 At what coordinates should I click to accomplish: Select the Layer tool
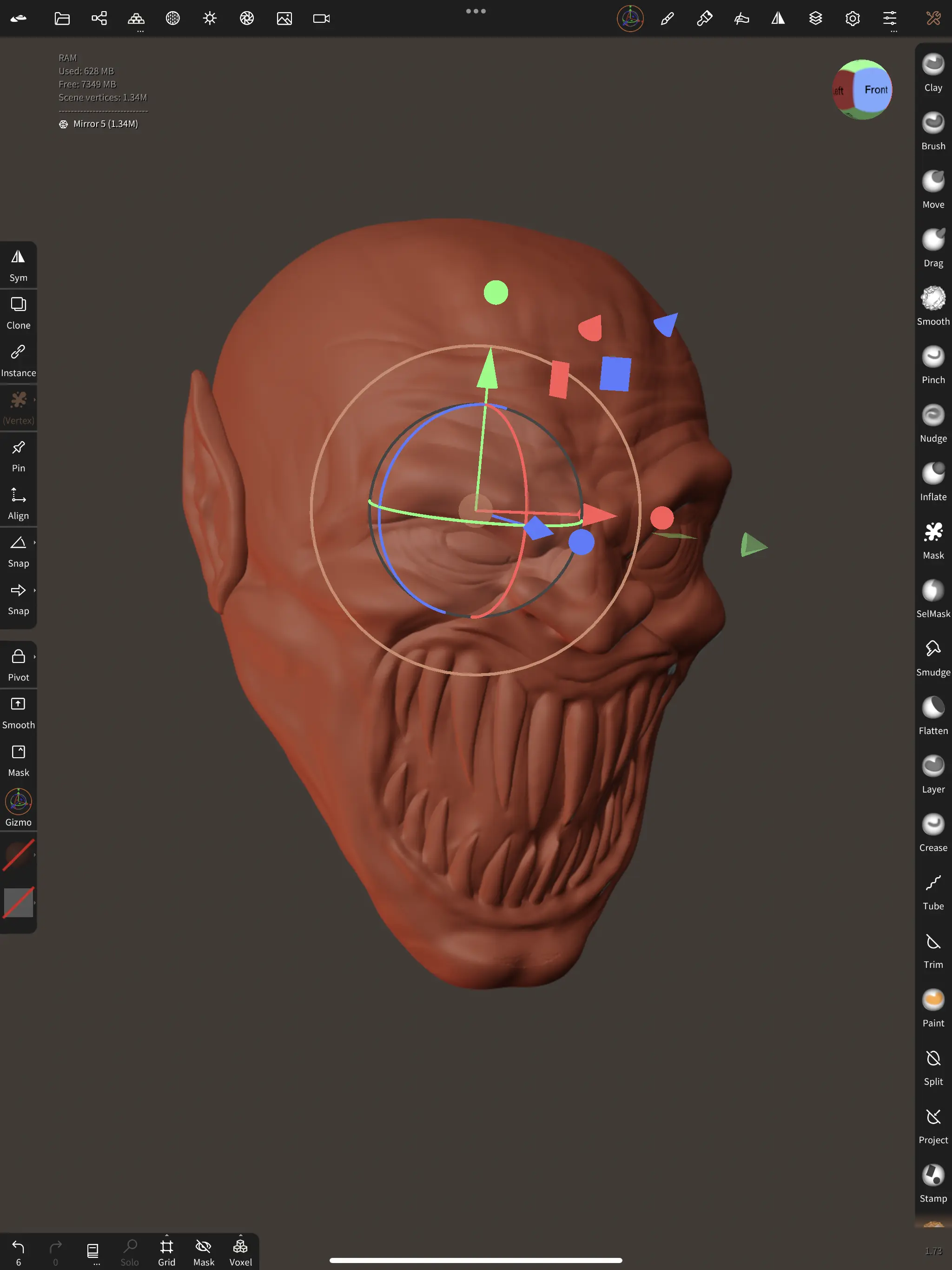tap(933, 775)
